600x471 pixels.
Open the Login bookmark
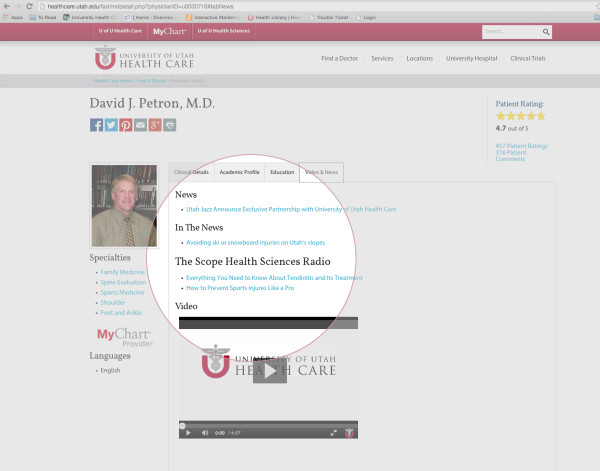[366, 17]
